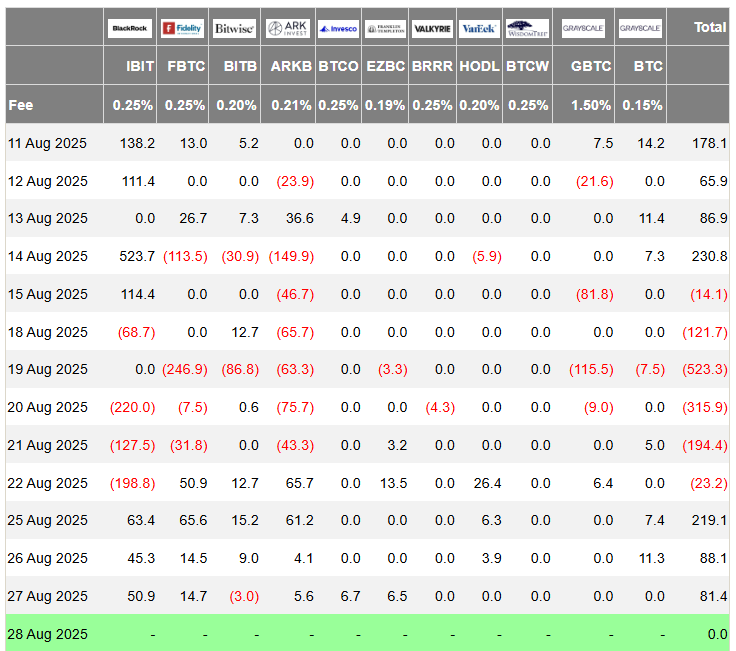The width and height of the screenshot is (736, 651).
Task: Click the Invesco logo
Action: (338, 29)
